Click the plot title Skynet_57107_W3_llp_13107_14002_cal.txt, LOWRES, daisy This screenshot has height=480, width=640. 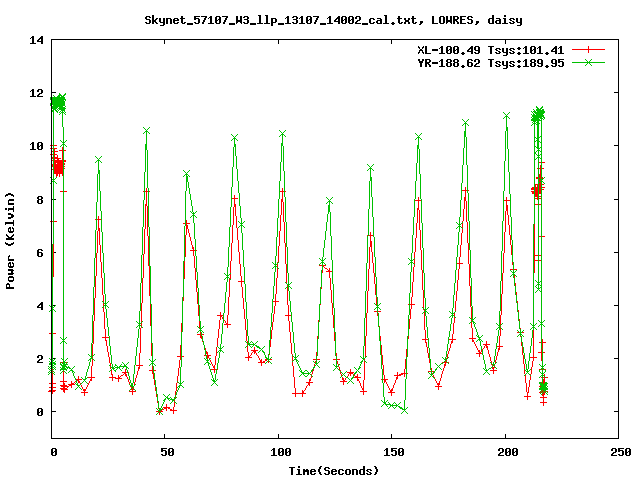333,20
